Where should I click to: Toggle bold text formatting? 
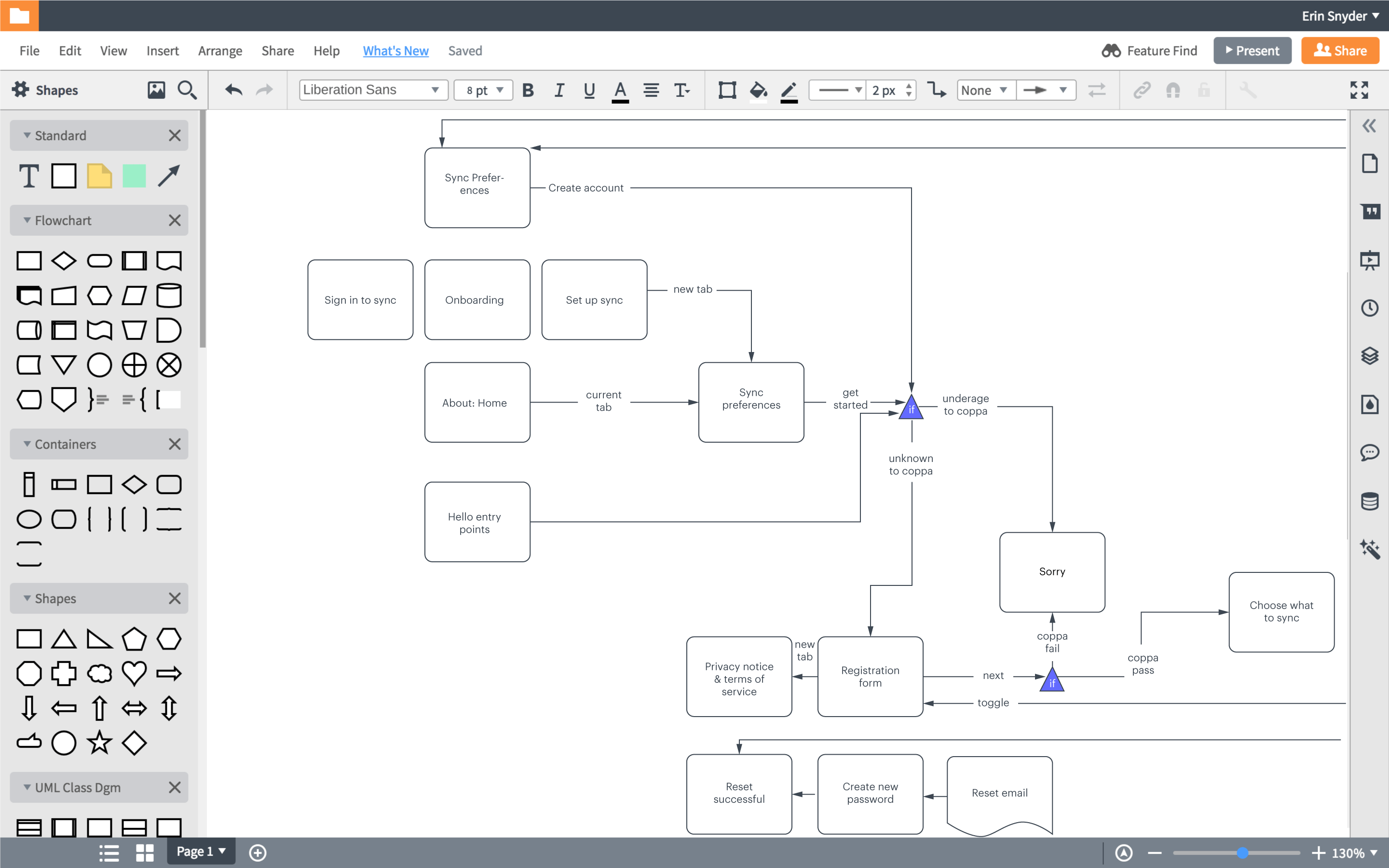(528, 90)
